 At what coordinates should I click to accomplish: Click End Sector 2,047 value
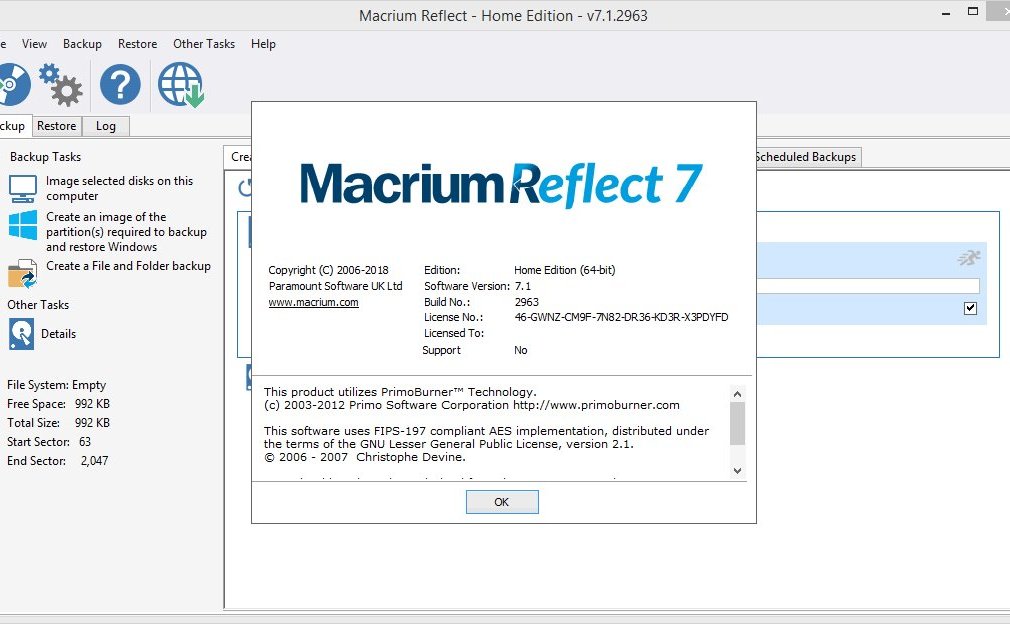coord(94,460)
